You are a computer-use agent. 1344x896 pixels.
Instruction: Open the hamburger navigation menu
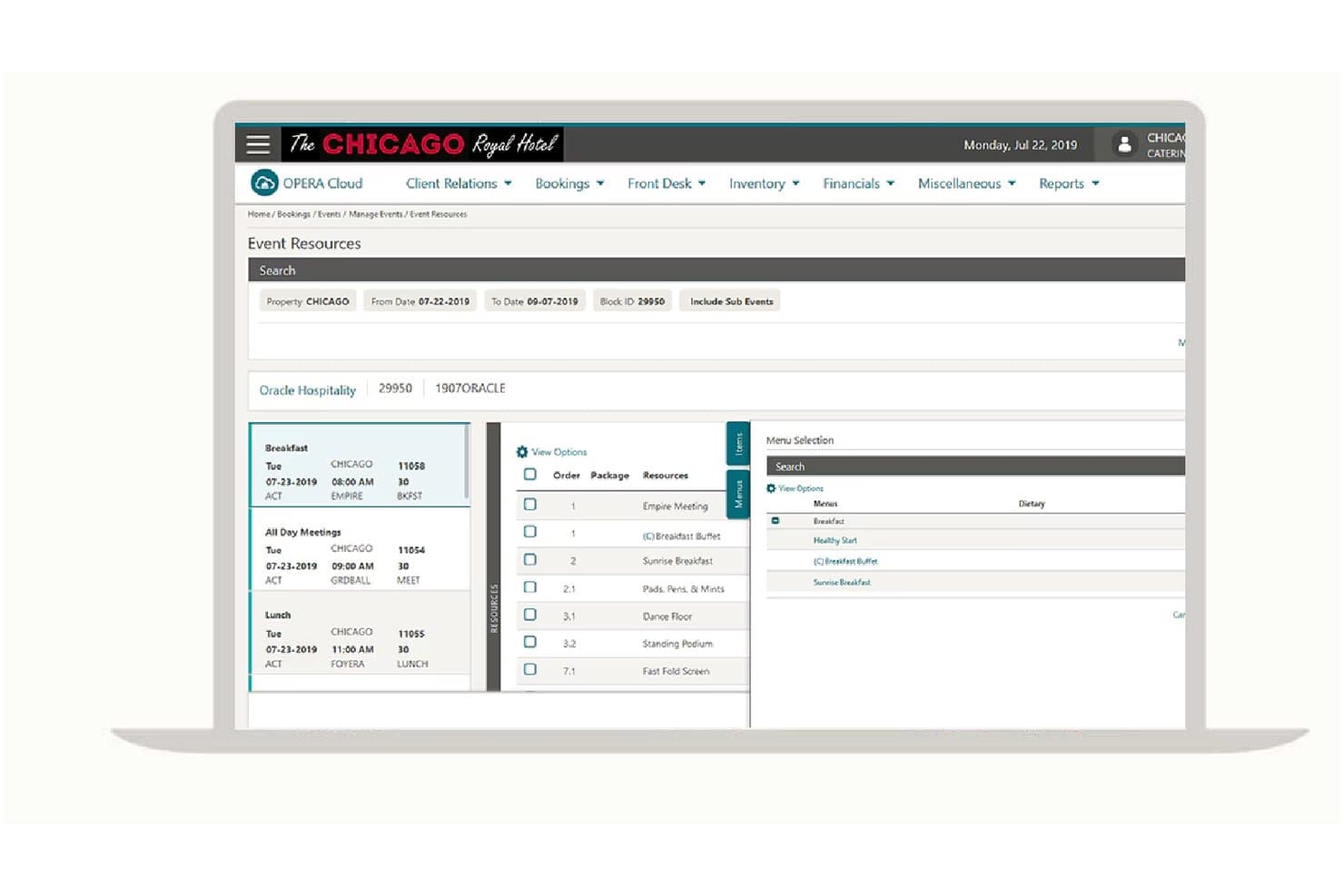click(258, 144)
